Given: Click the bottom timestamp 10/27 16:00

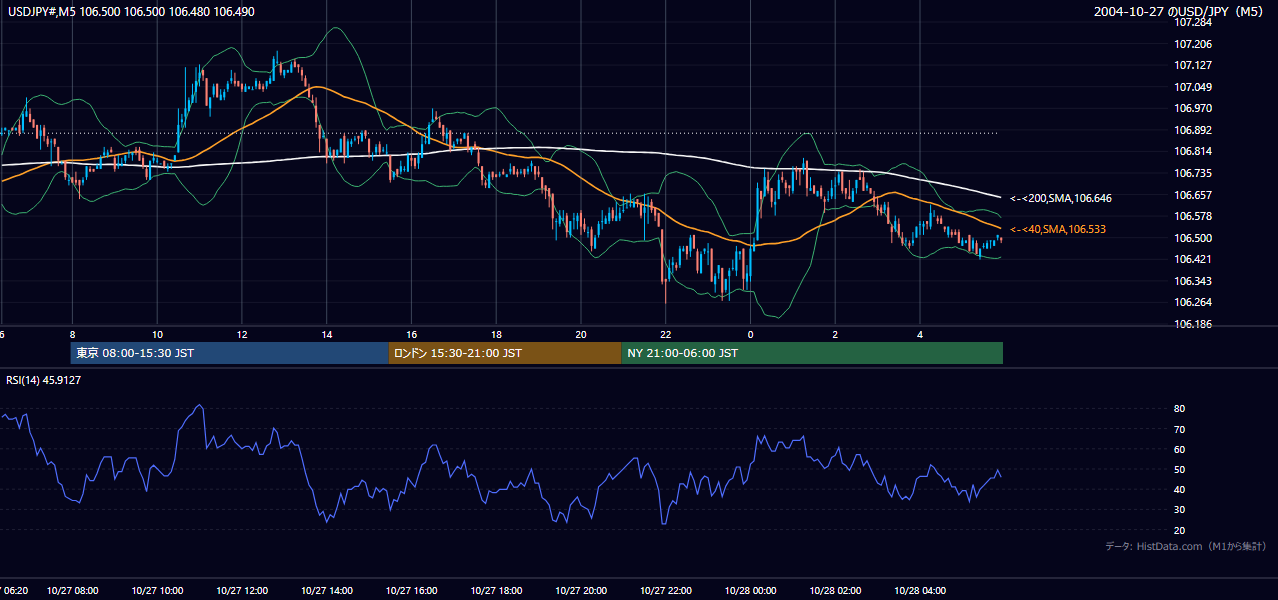Looking at the screenshot, I should click(411, 591).
